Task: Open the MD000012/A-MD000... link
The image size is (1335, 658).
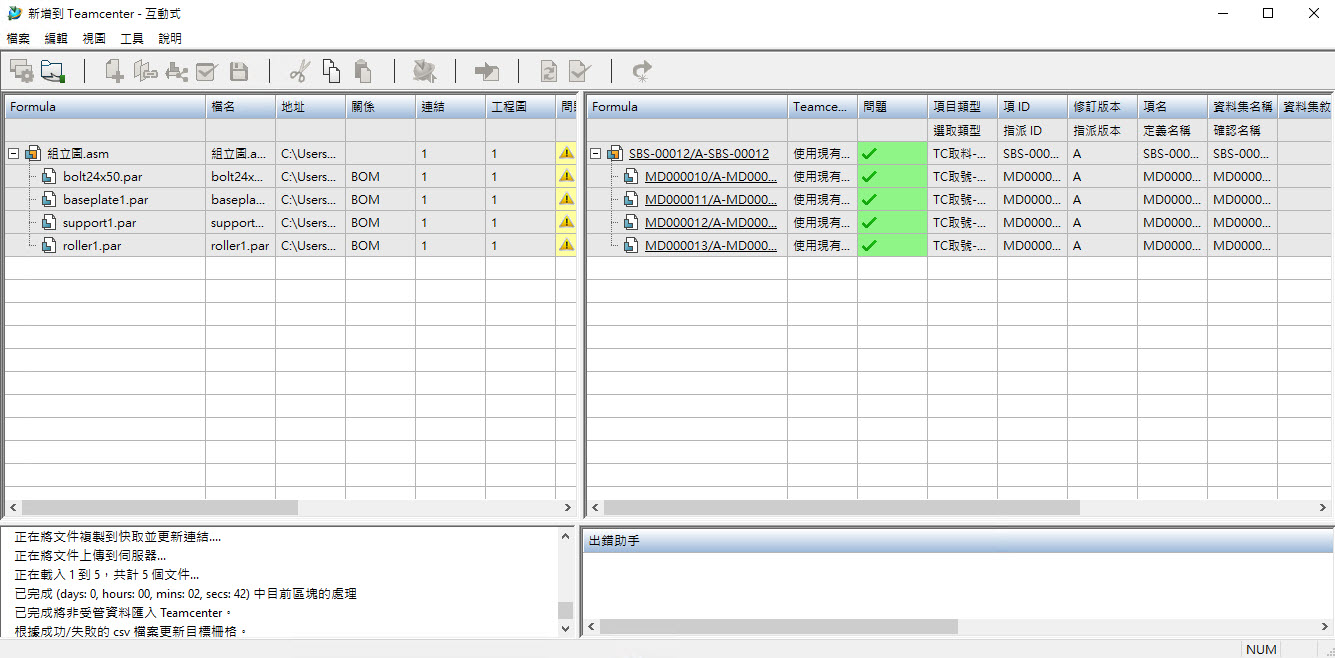Action: coord(711,222)
